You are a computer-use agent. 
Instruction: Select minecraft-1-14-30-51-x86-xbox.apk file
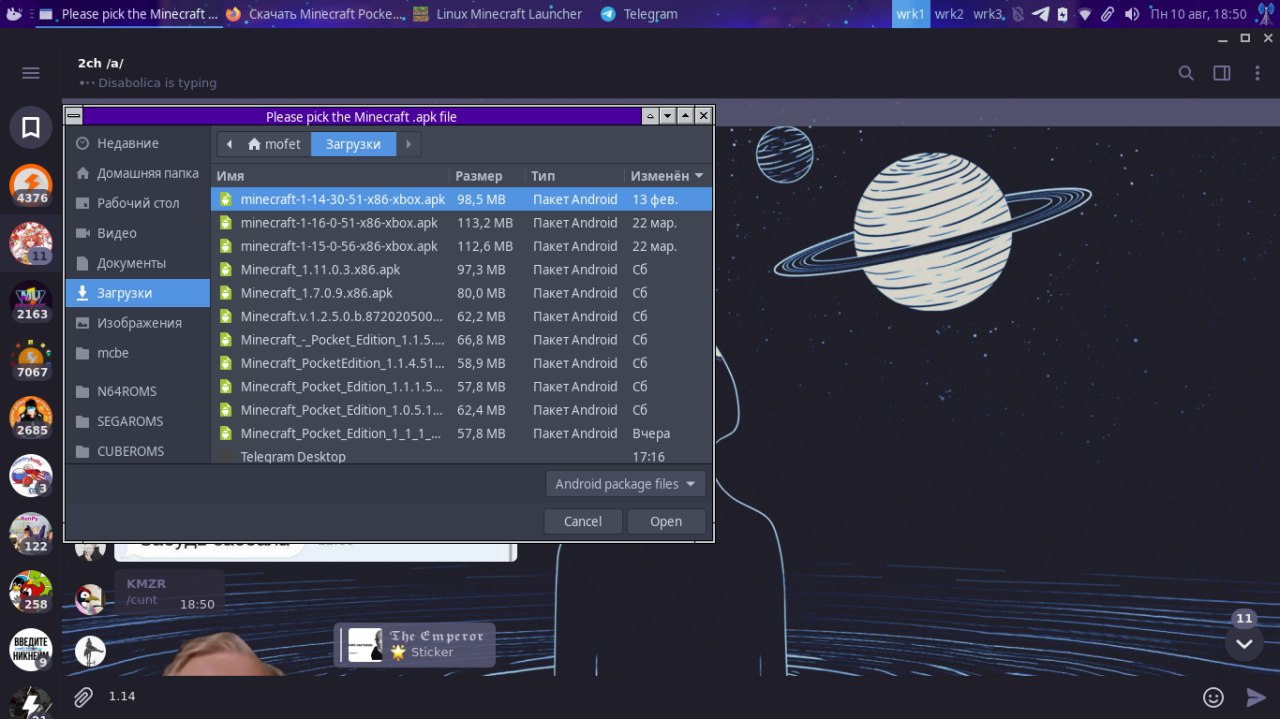(462, 199)
